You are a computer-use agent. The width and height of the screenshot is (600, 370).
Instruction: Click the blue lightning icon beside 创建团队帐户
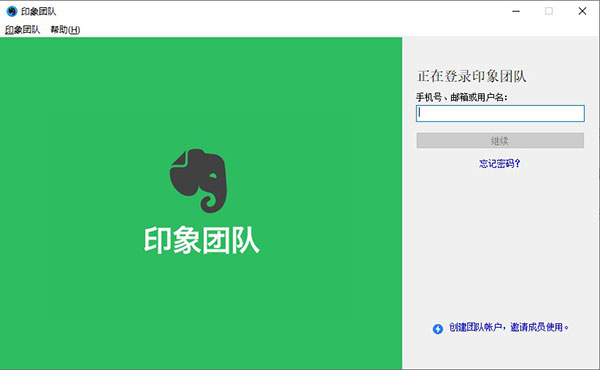438,329
